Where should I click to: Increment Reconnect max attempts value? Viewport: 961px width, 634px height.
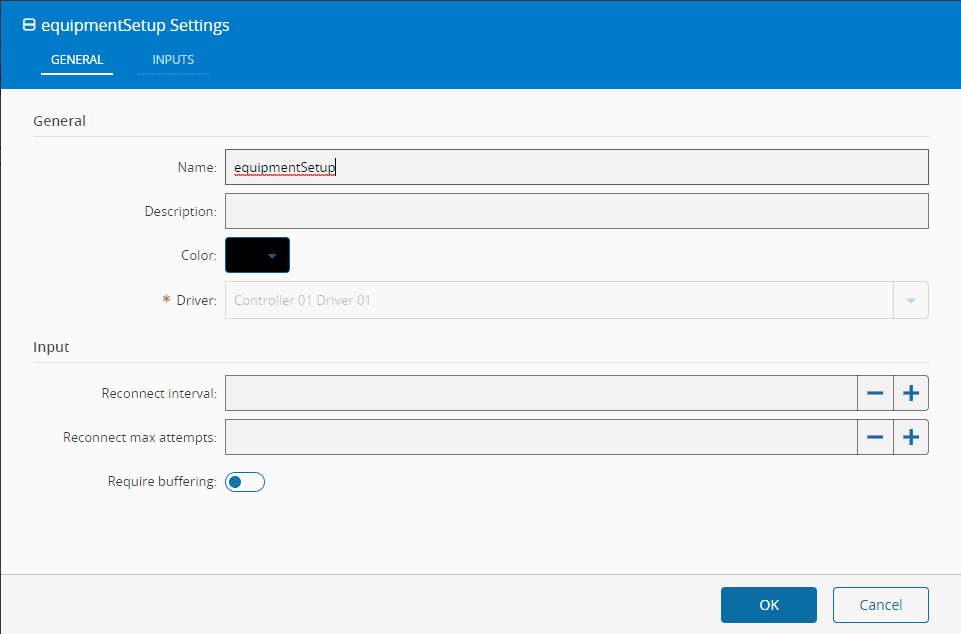pos(911,437)
